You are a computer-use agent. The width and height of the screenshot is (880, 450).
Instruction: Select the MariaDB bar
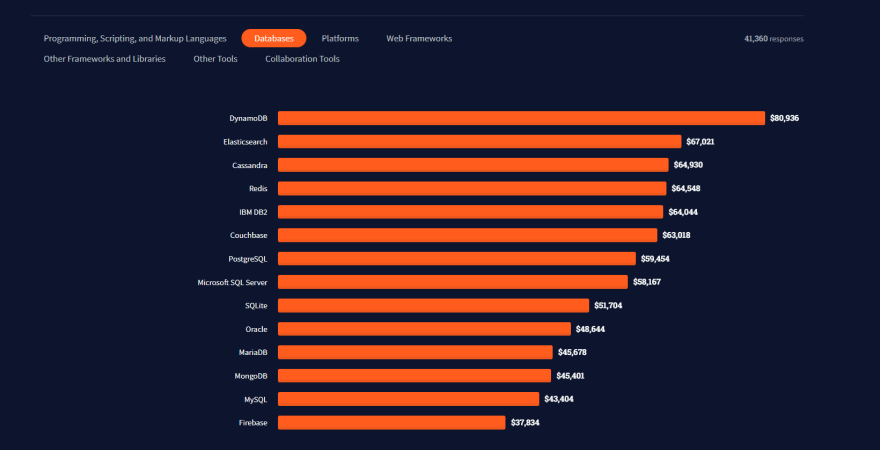[415, 352]
